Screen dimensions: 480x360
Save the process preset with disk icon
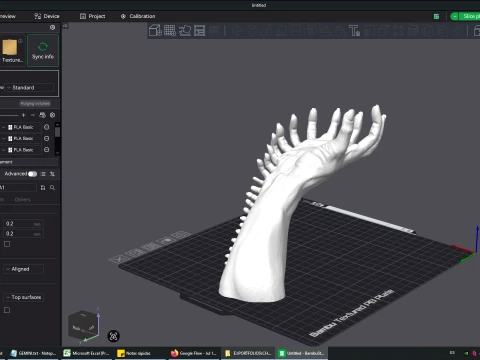point(43,188)
